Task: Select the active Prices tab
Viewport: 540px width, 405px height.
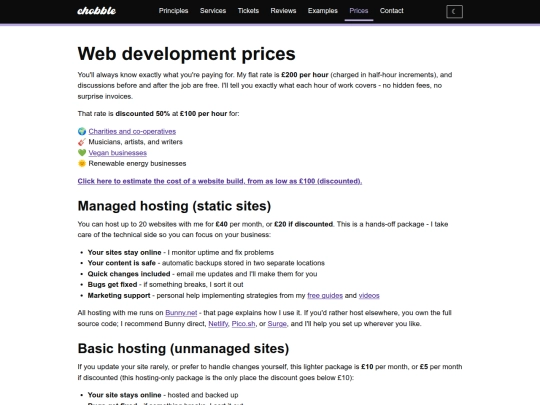Action: pos(359,11)
